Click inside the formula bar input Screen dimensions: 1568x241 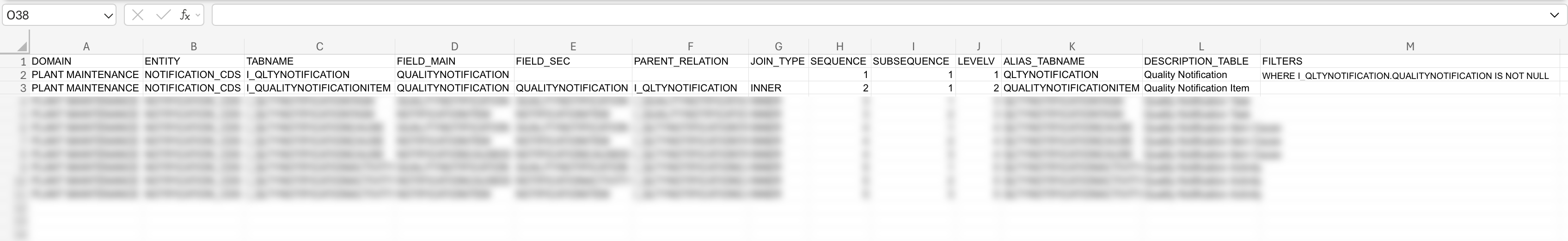point(852,15)
